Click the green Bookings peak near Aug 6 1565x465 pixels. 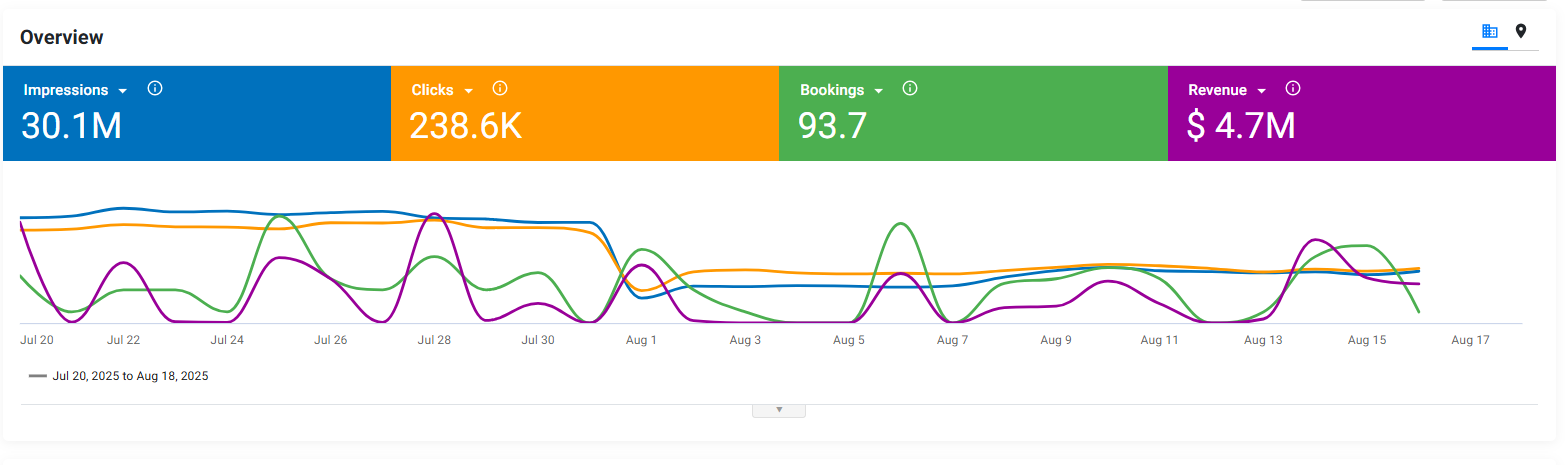coord(900,224)
